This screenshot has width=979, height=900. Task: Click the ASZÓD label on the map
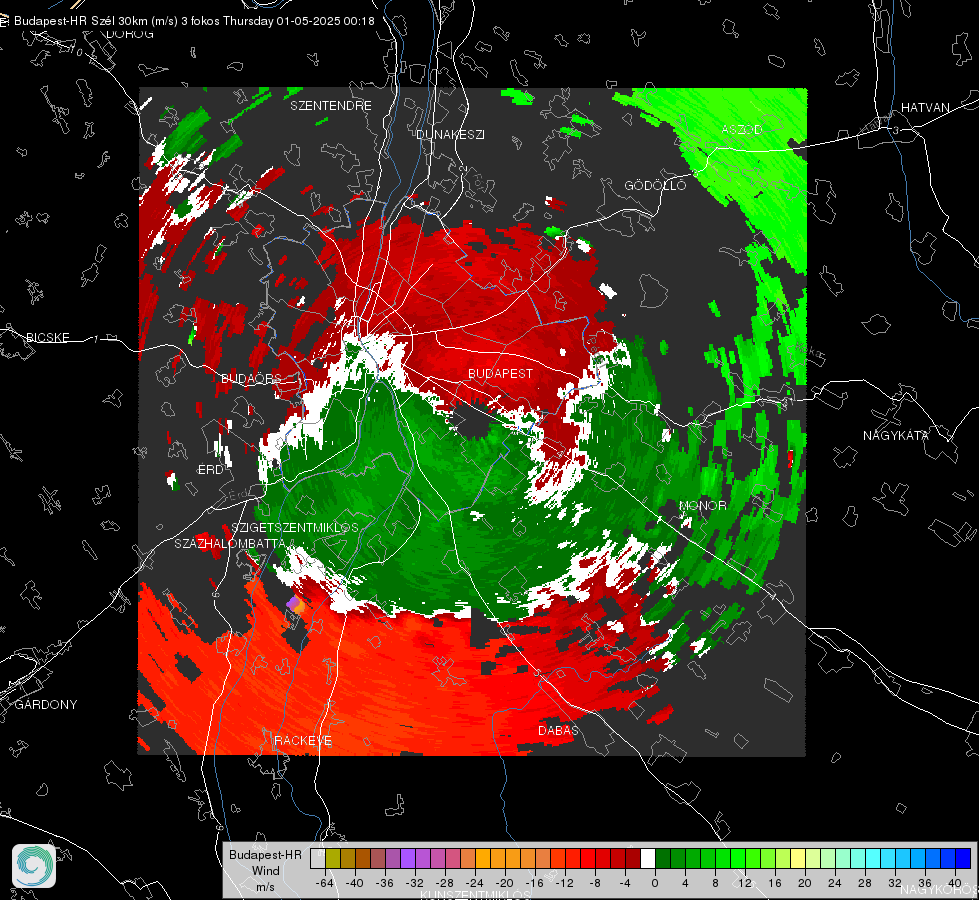(742, 129)
